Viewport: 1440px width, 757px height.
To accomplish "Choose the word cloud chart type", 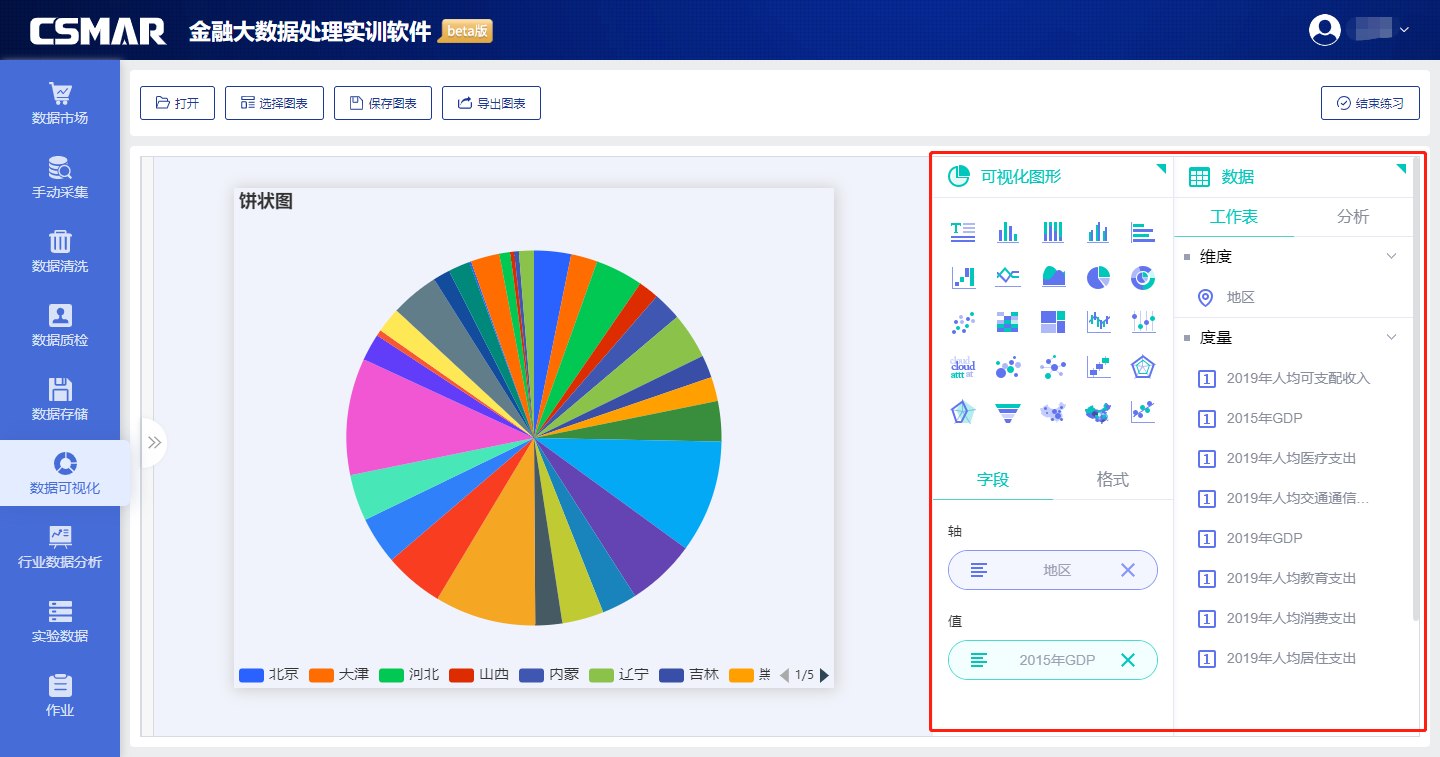I will (x=962, y=367).
